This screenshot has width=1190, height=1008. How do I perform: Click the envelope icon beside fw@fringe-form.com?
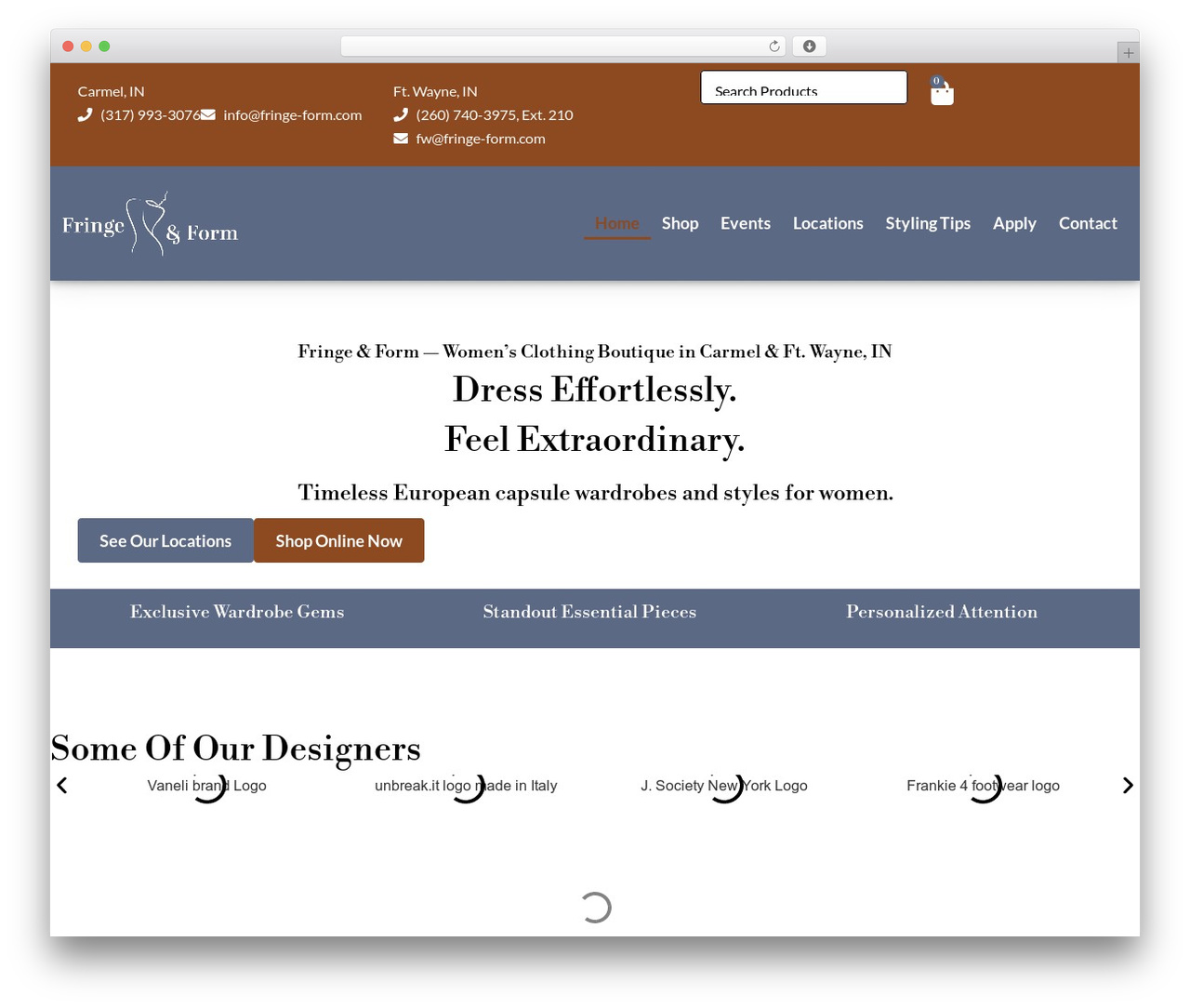click(x=401, y=139)
